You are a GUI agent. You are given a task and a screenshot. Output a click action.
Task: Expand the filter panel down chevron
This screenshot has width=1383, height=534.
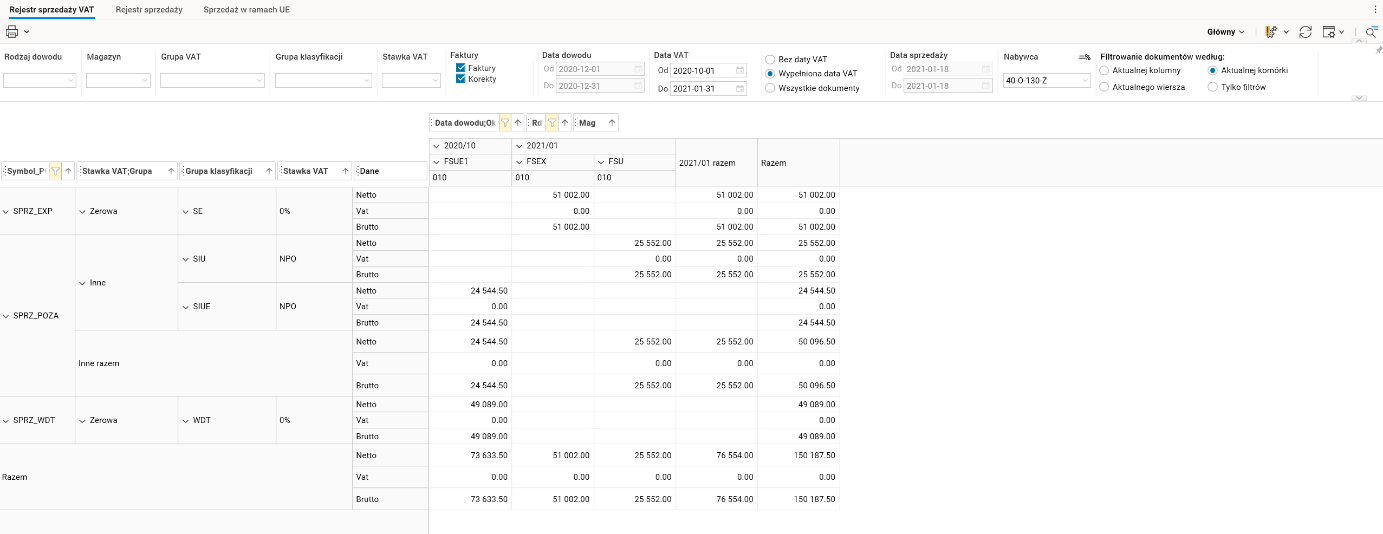(1359, 98)
